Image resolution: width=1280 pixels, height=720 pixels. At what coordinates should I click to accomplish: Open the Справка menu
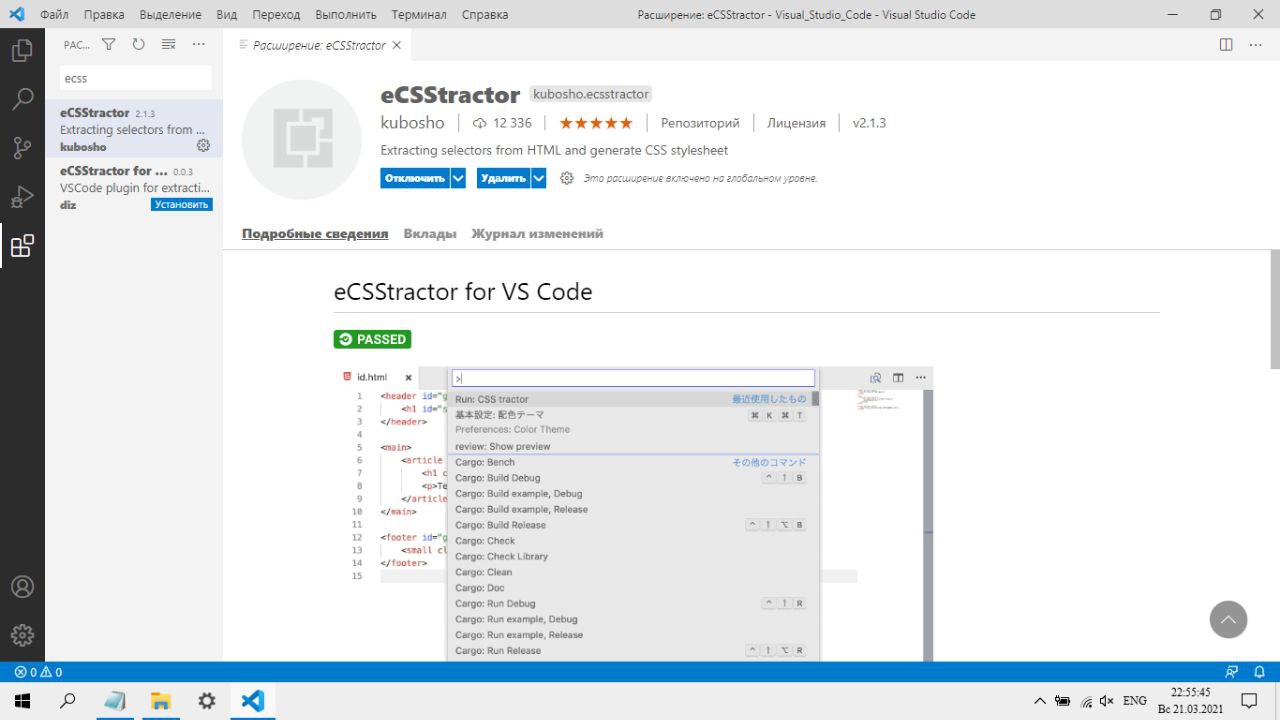point(485,15)
